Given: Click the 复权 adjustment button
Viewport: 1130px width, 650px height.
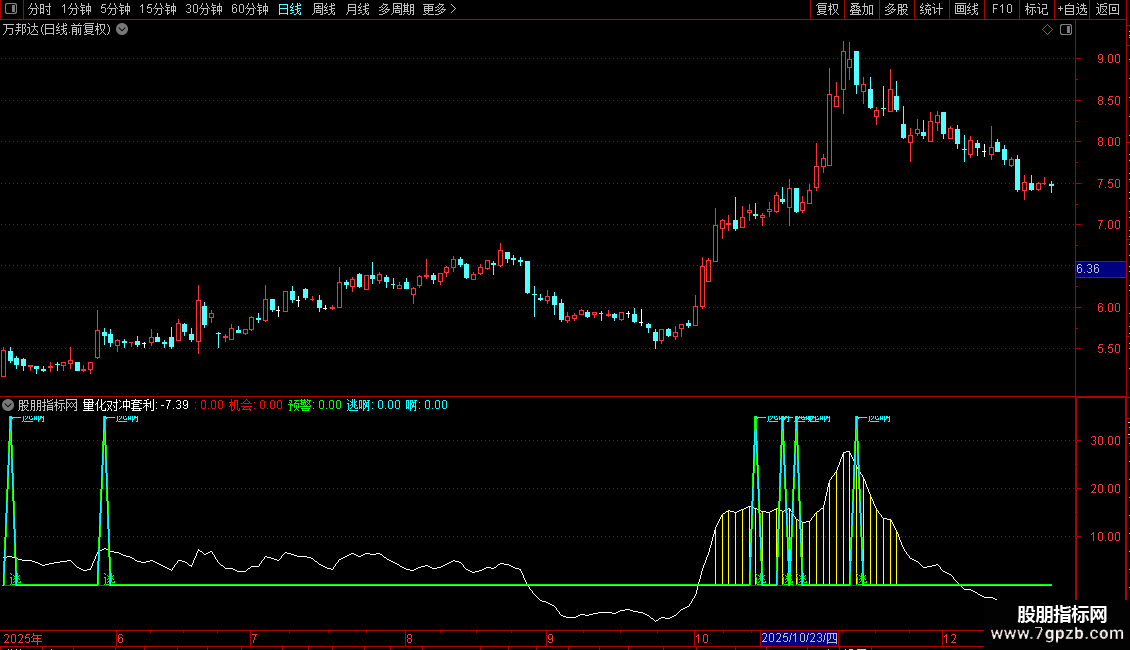Looking at the screenshot, I should coord(827,9).
